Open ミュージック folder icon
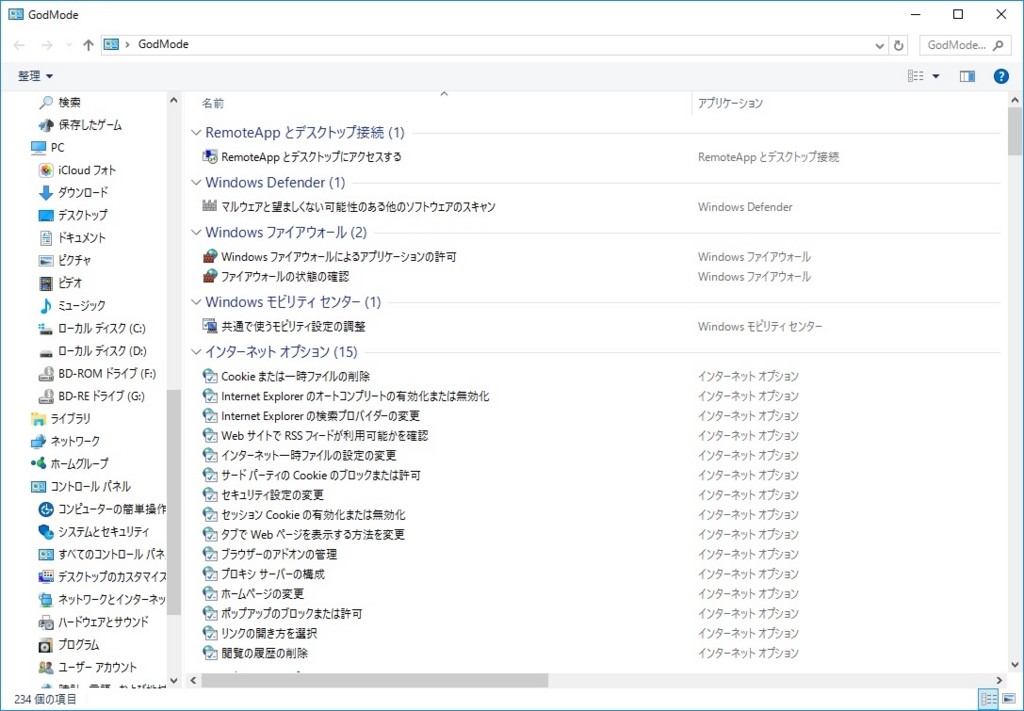Image resolution: width=1024 pixels, height=711 pixels. tap(46, 306)
